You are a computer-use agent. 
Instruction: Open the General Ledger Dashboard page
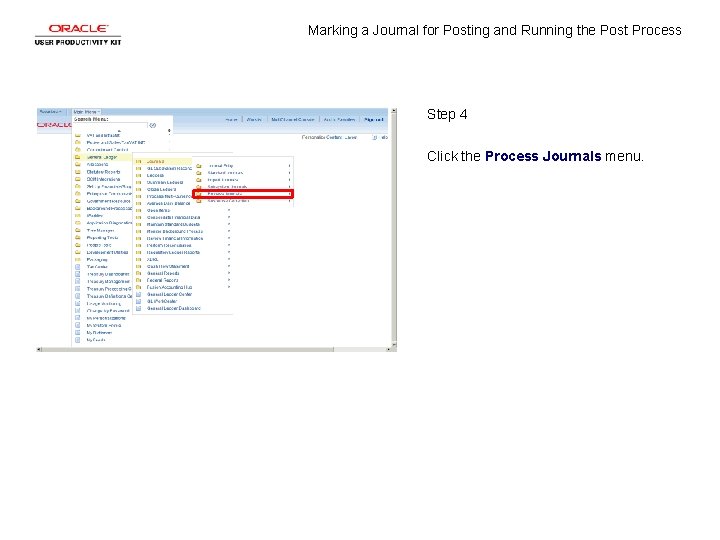click(174, 309)
